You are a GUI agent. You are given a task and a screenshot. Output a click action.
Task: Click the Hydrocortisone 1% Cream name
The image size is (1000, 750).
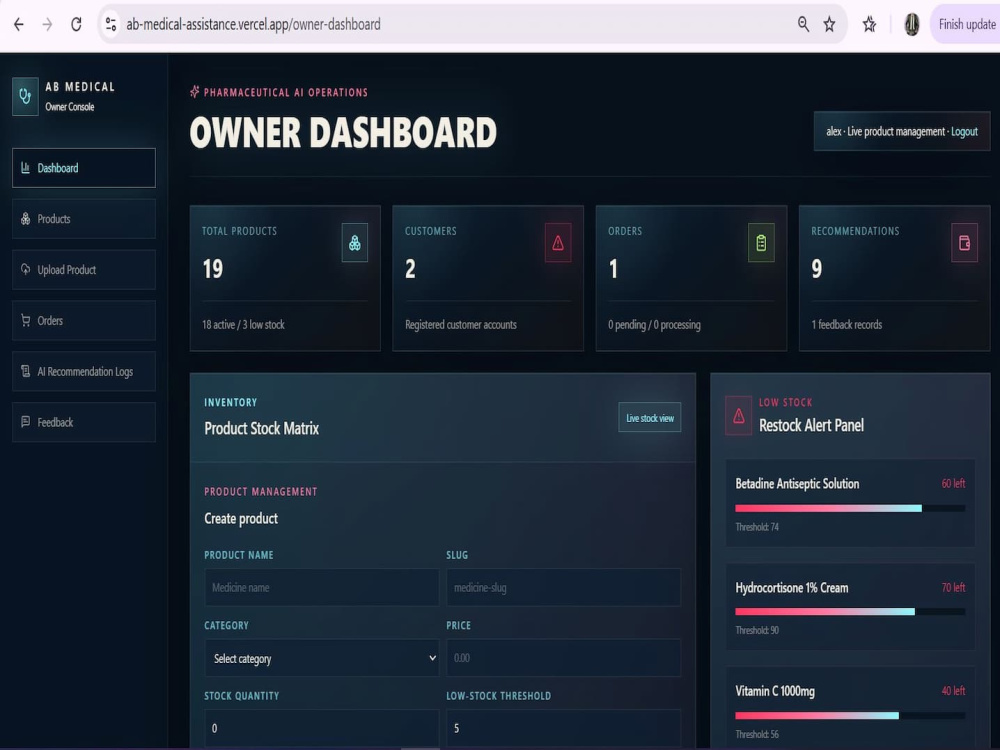pyautogui.click(x=791, y=587)
